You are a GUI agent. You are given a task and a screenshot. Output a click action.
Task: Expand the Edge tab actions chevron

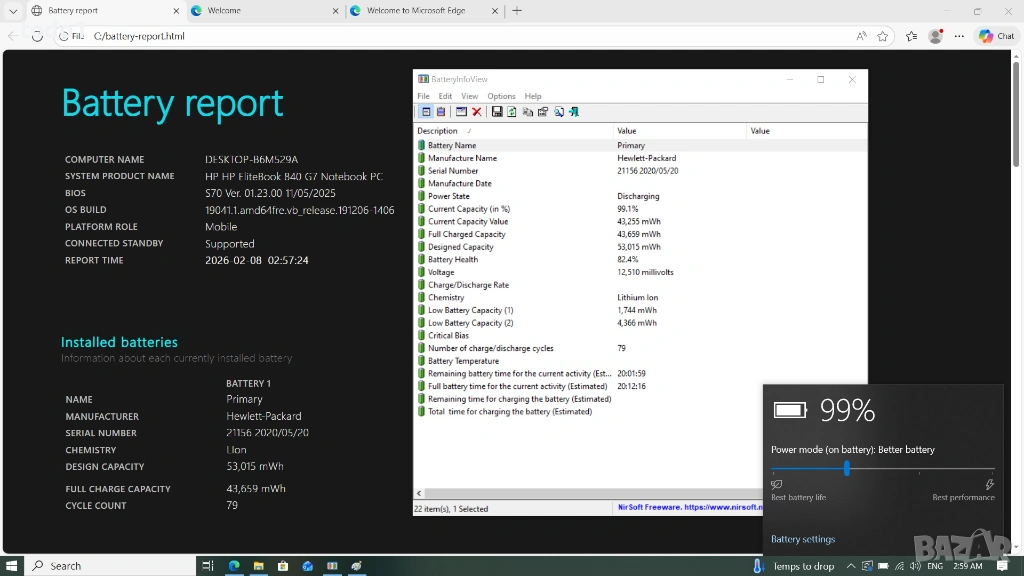(13, 11)
